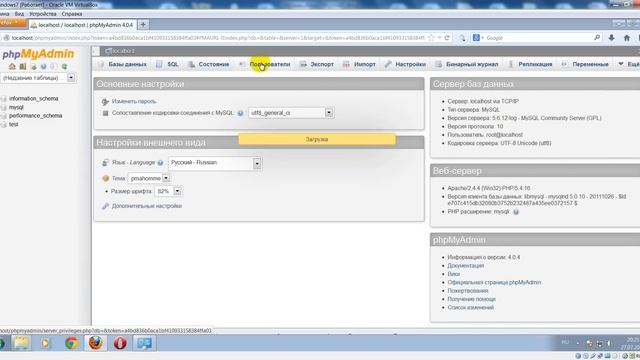The image size is (640, 360).
Task: Click the bookmark star in address bar
Action: [431, 38]
